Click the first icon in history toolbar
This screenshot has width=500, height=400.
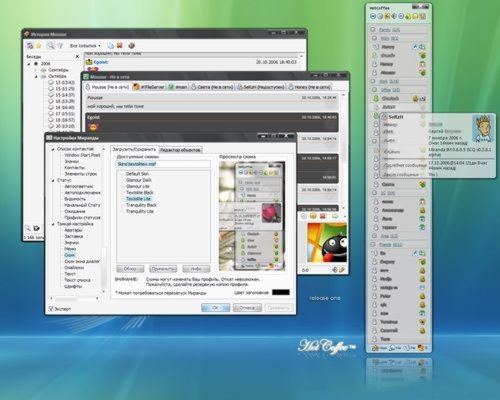[x=30, y=45]
